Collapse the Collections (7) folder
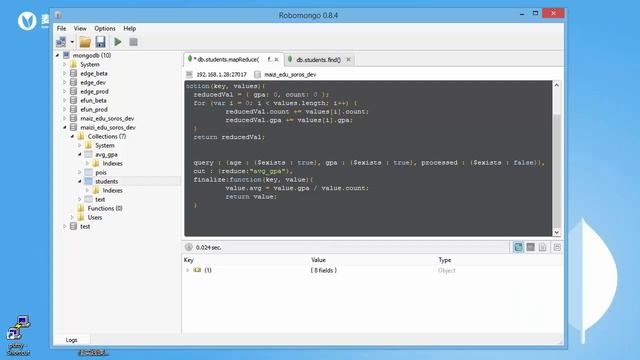The image size is (640, 360). click(72, 136)
